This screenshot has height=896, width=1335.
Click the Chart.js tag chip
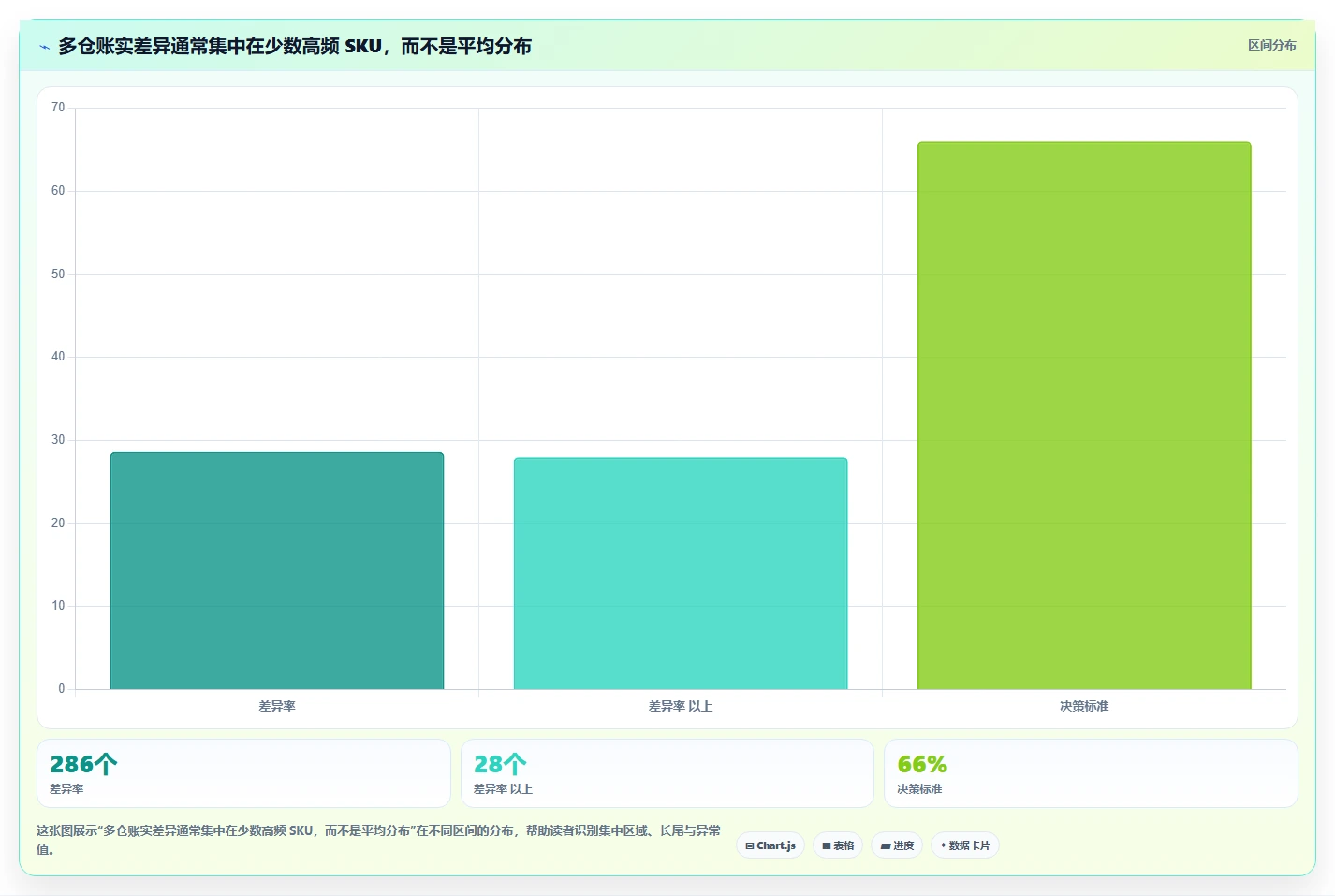coord(770,845)
